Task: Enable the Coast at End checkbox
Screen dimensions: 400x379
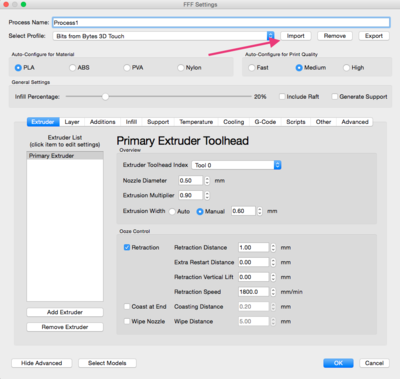Action: [x=127, y=306]
